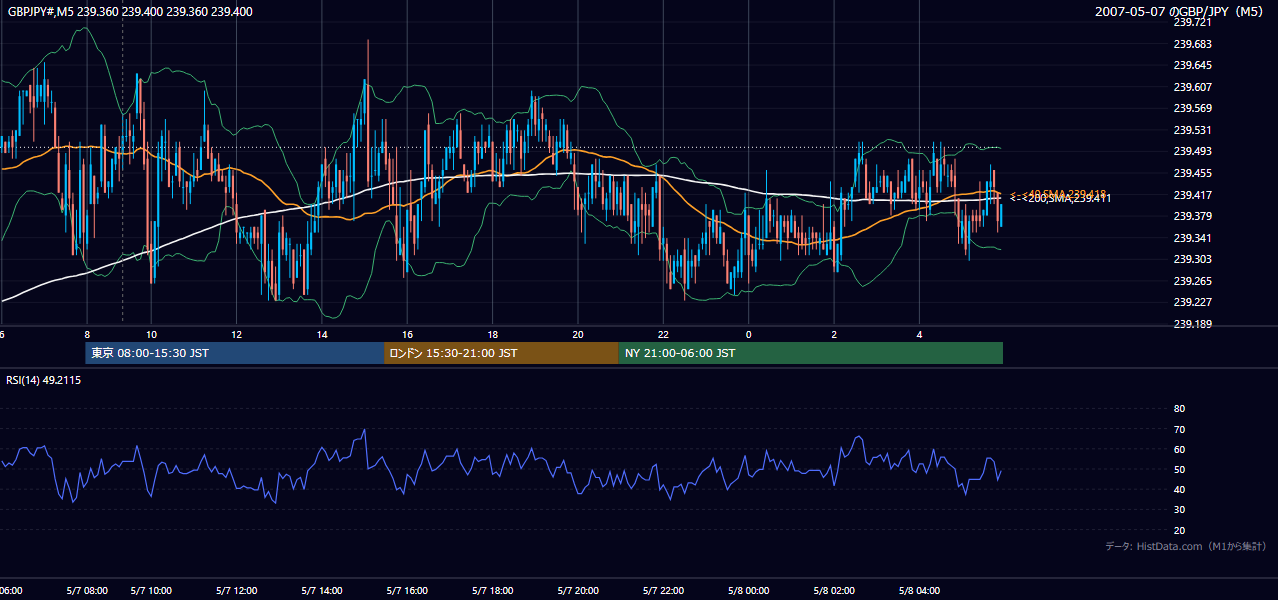
Task: Click the 5/7 18:00 time axis label
Action: coord(493,590)
